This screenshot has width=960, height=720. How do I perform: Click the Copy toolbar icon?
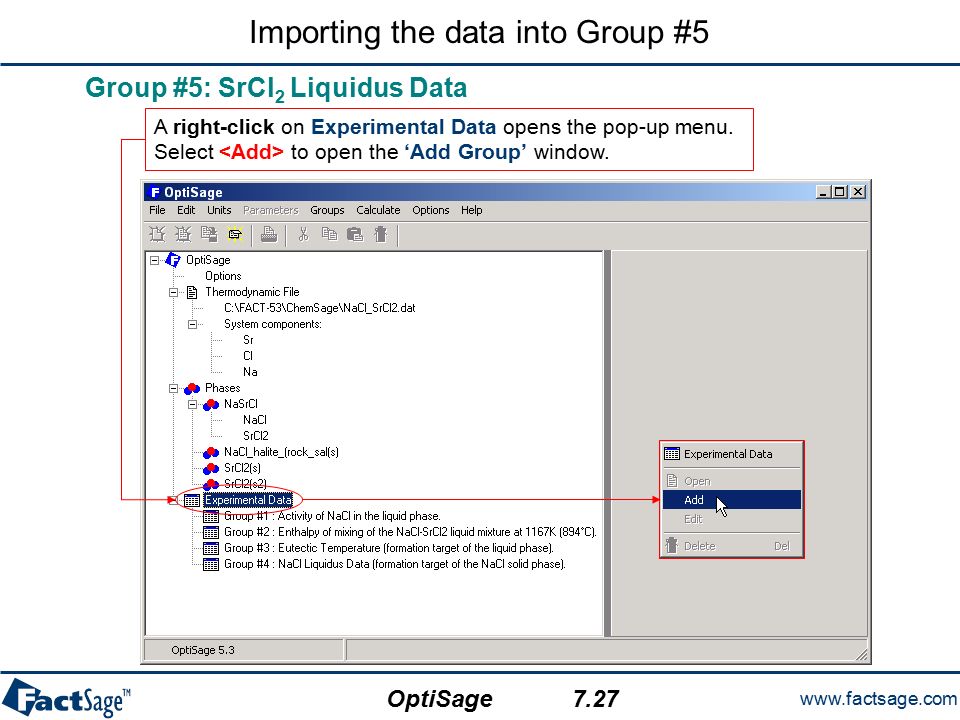click(329, 234)
